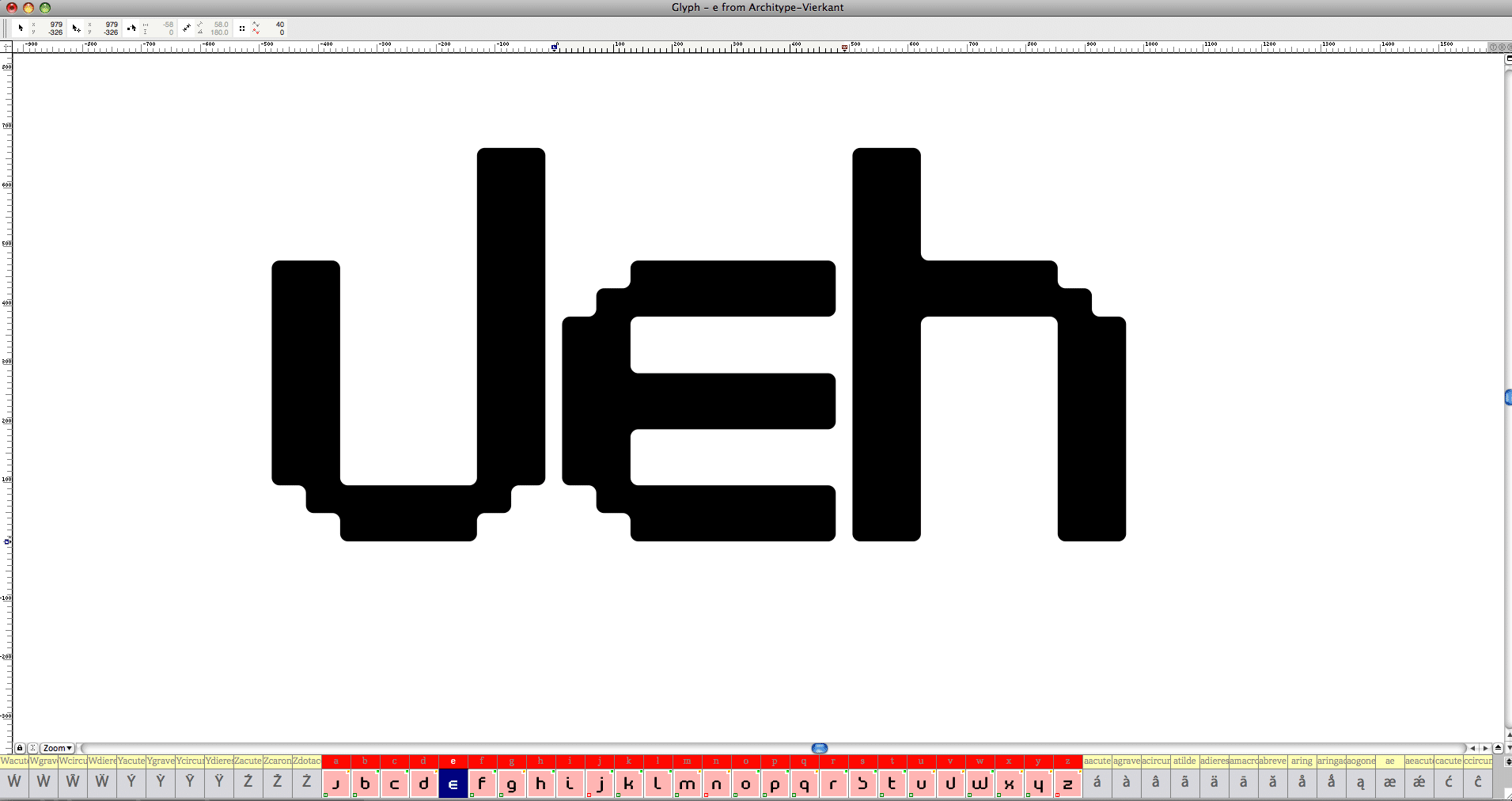Viewport: 1512px width, 801px height.
Task: Click the pointer-with-crosshair icon in the status bar
Action: coord(76,28)
